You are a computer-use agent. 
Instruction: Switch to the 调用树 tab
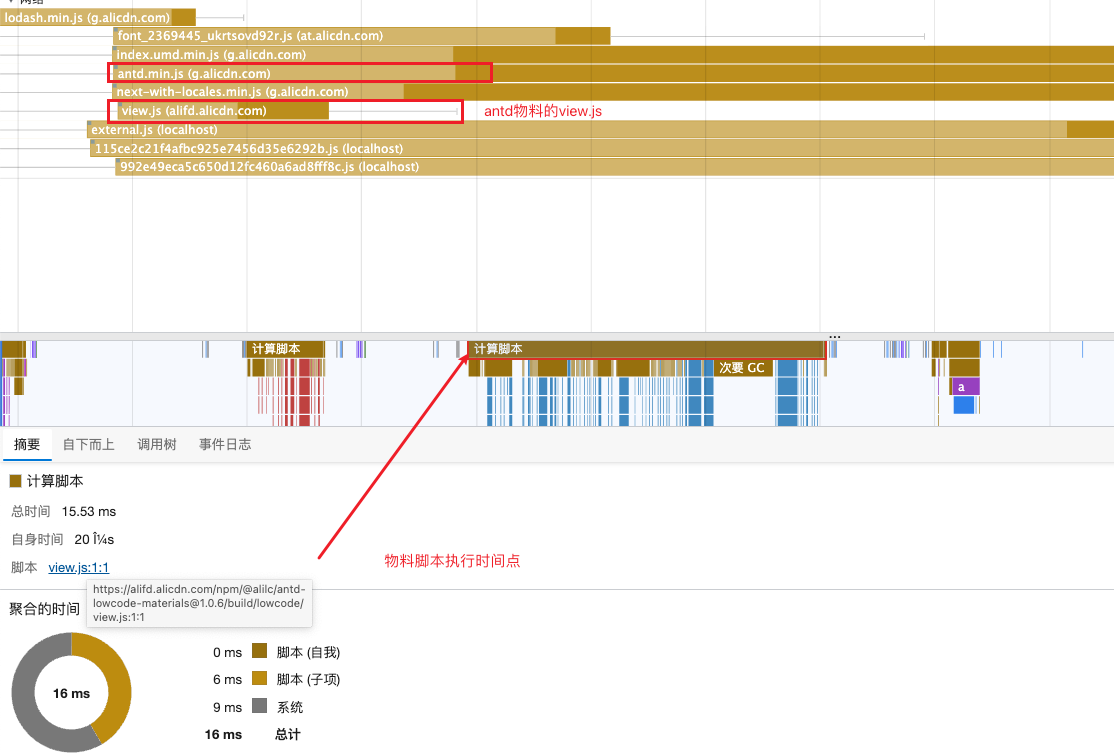[156, 444]
